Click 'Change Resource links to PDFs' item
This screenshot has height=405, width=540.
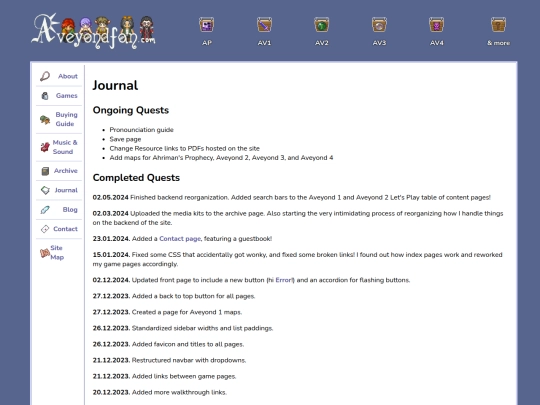pyautogui.click(x=185, y=148)
